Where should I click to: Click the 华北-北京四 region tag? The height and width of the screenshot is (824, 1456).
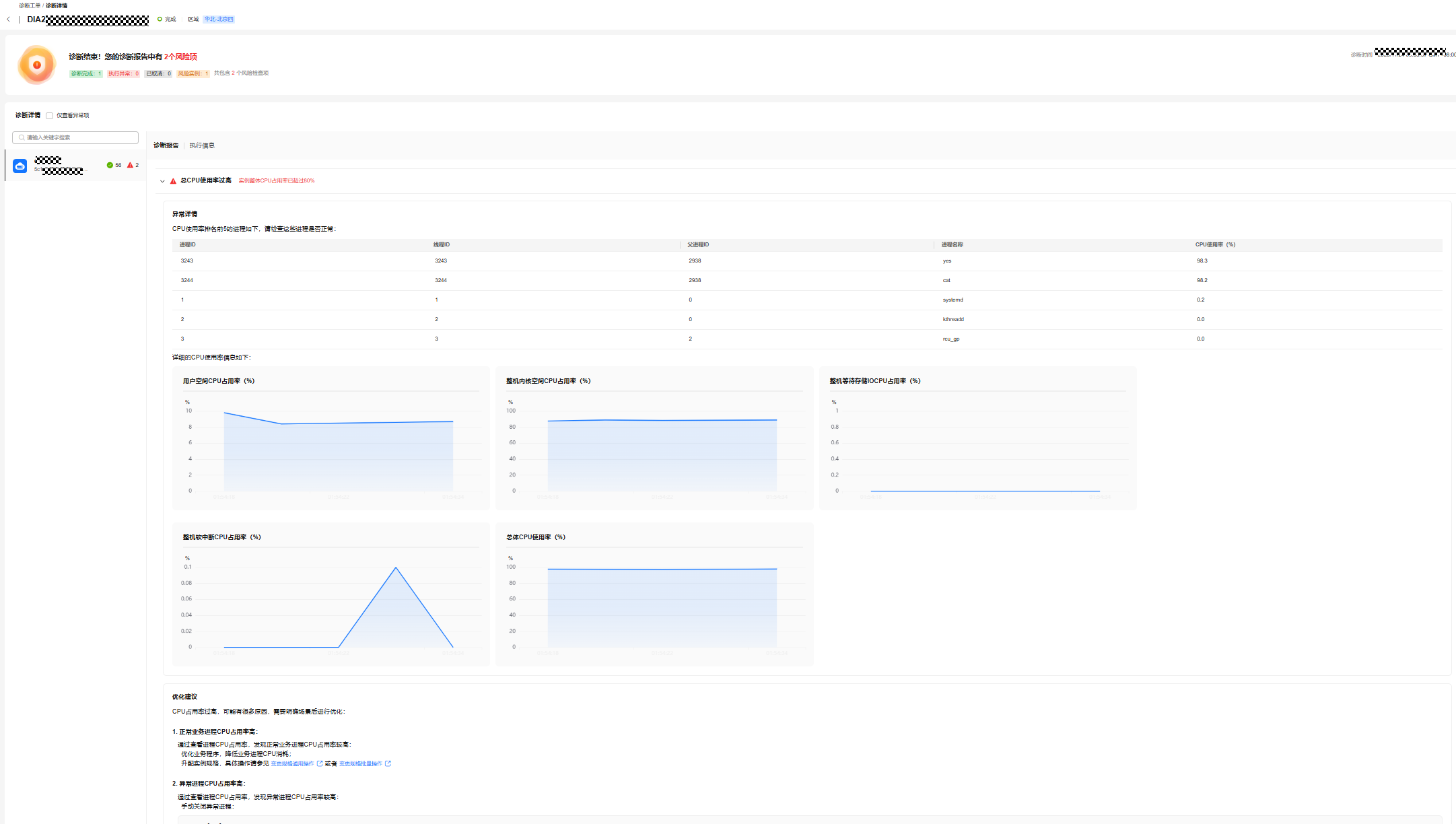(219, 19)
